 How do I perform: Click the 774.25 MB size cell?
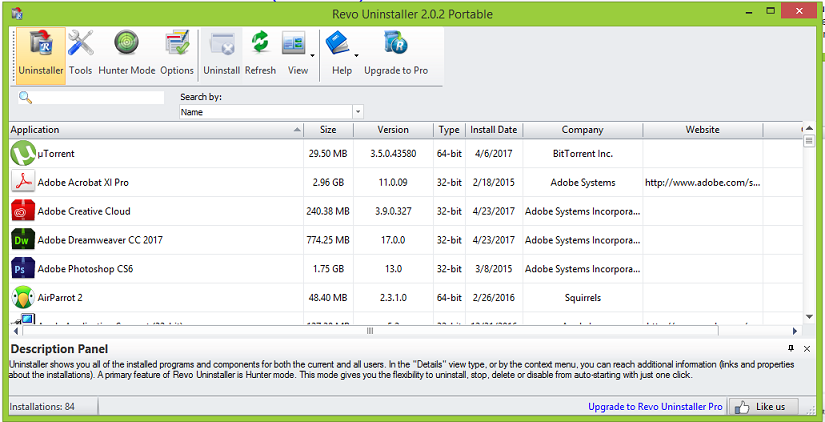point(328,240)
